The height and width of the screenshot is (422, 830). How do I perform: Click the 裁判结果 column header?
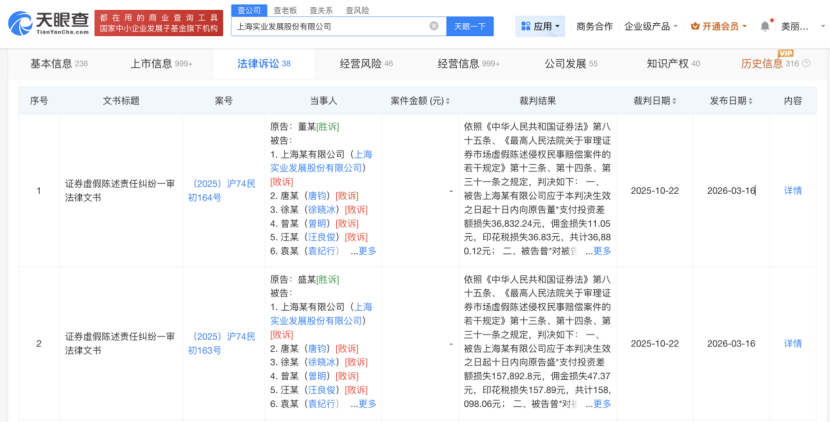tap(537, 101)
